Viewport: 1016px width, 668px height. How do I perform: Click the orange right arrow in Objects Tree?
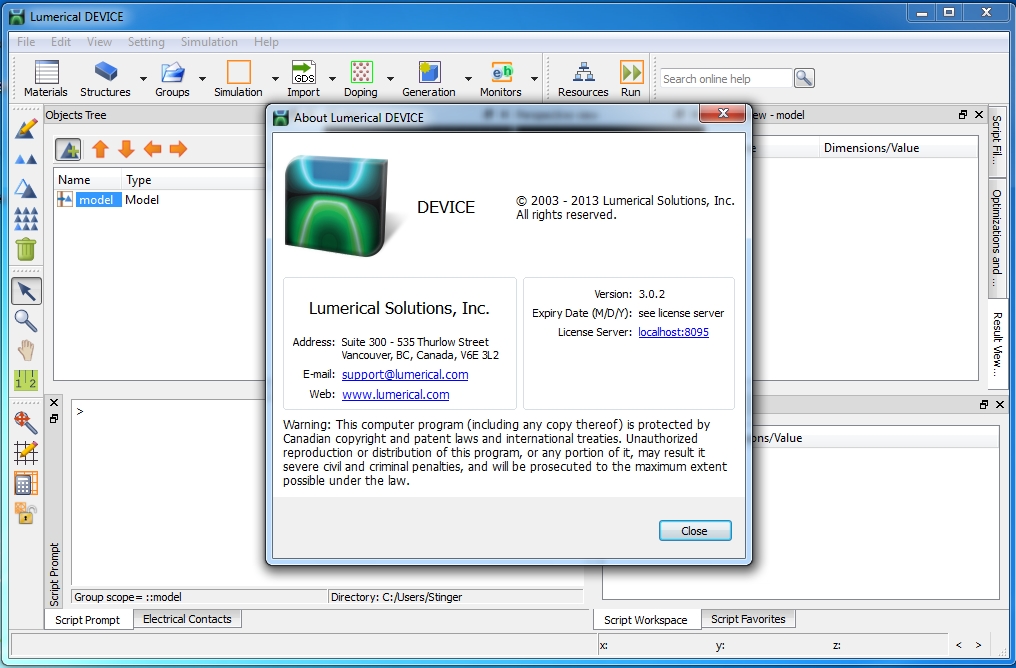(x=178, y=149)
